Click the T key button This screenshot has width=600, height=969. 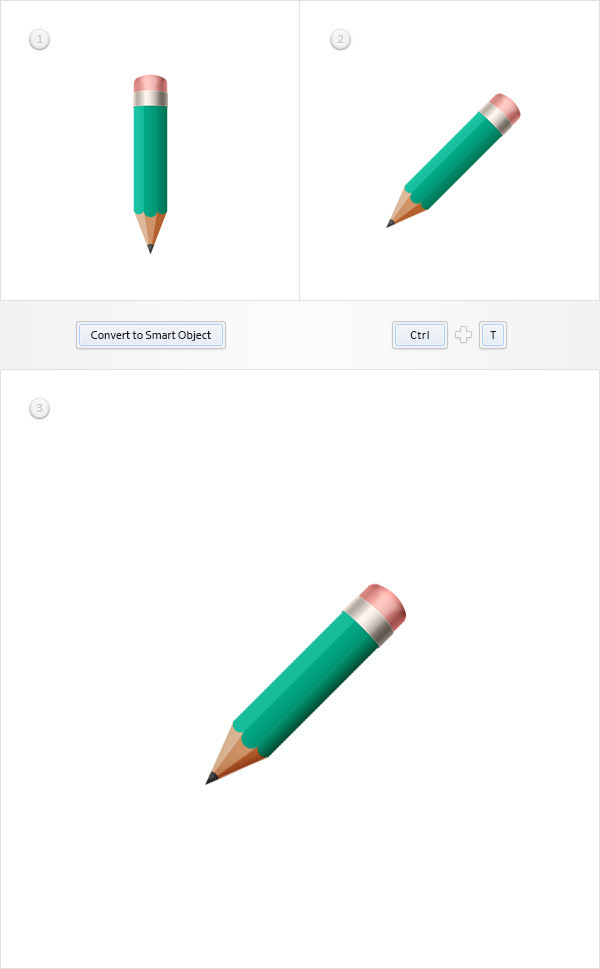tap(492, 335)
